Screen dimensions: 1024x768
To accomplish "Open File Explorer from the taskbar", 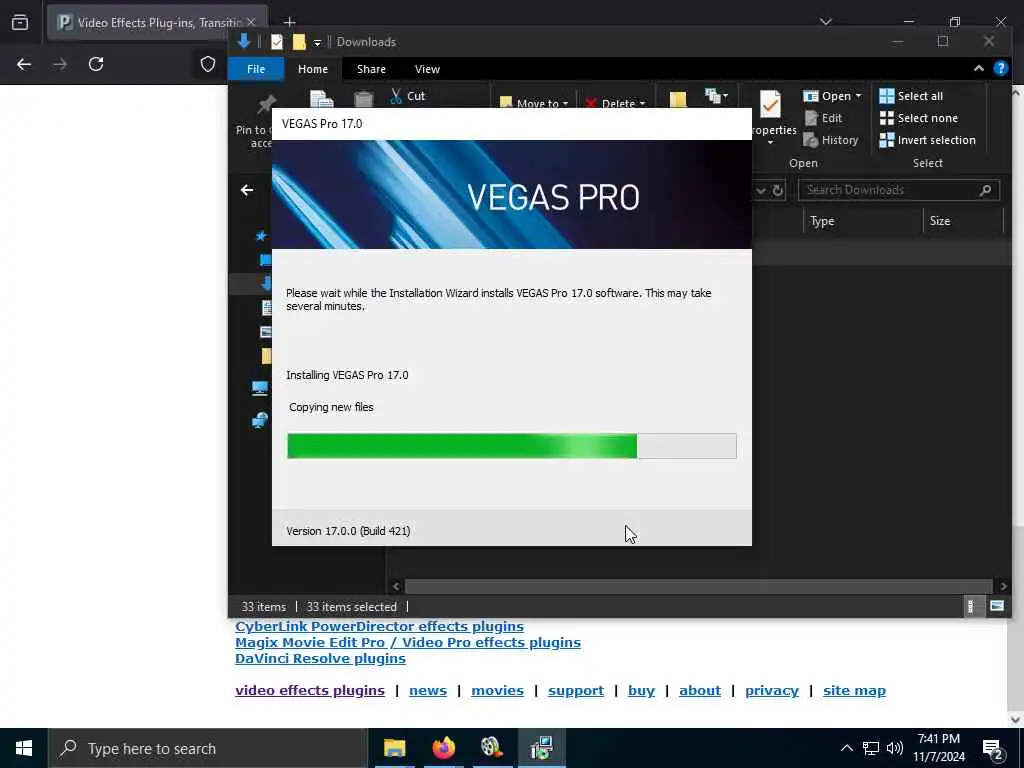I will click(394, 748).
